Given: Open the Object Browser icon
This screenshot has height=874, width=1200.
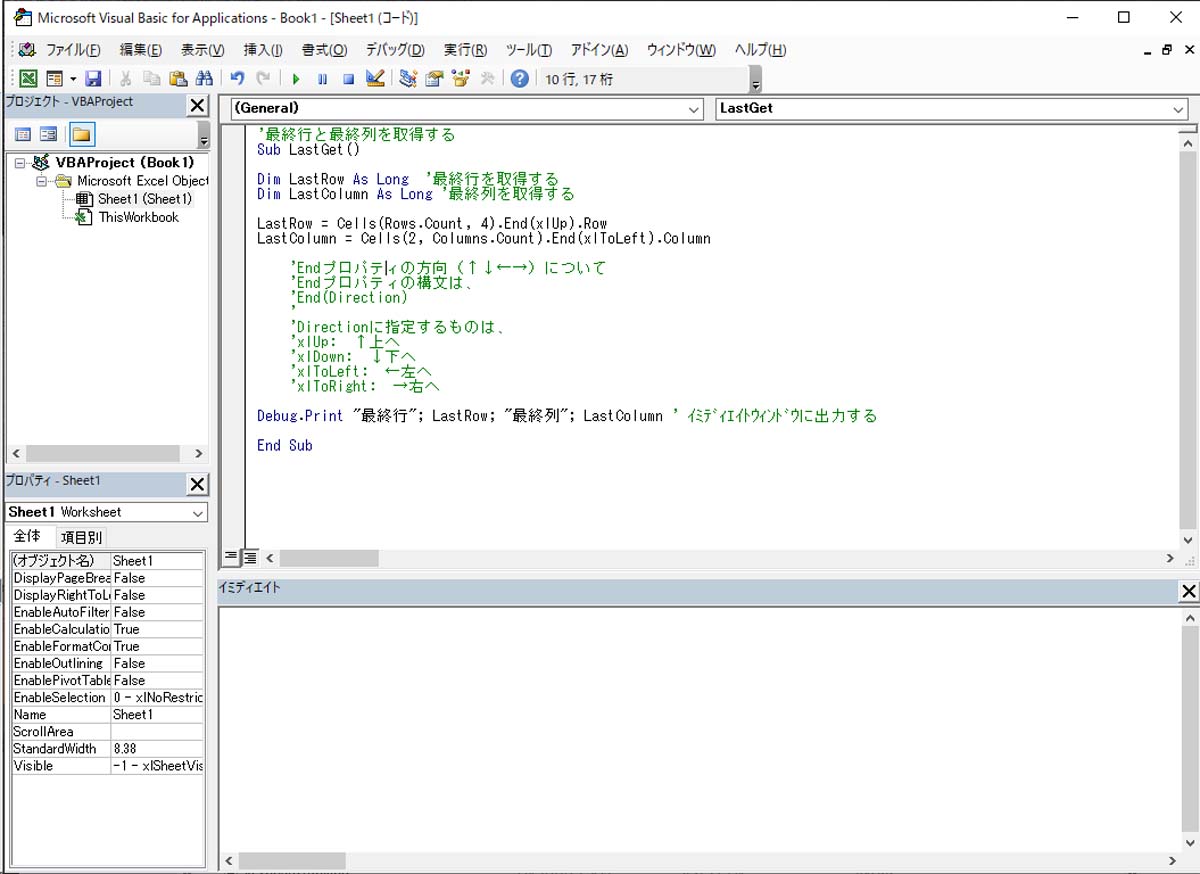Looking at the screenshot, I should click(461, 79).
